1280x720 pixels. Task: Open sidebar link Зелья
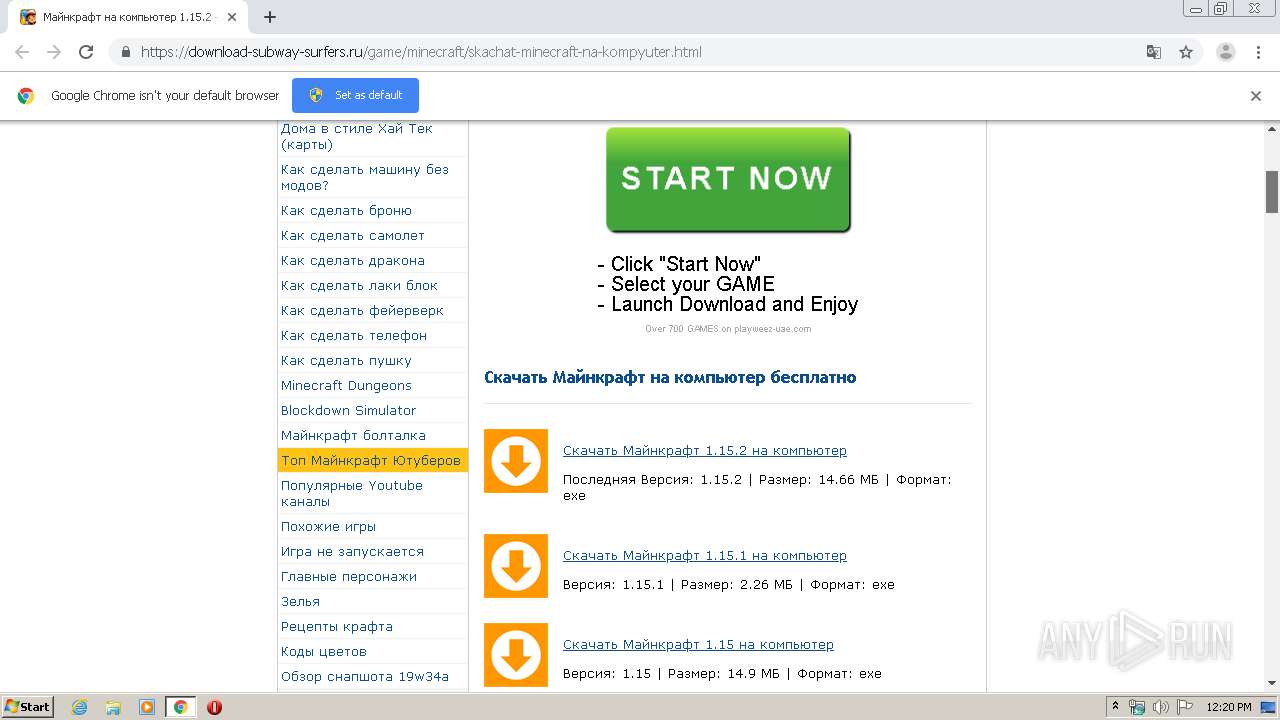click(x=300, y=602)
